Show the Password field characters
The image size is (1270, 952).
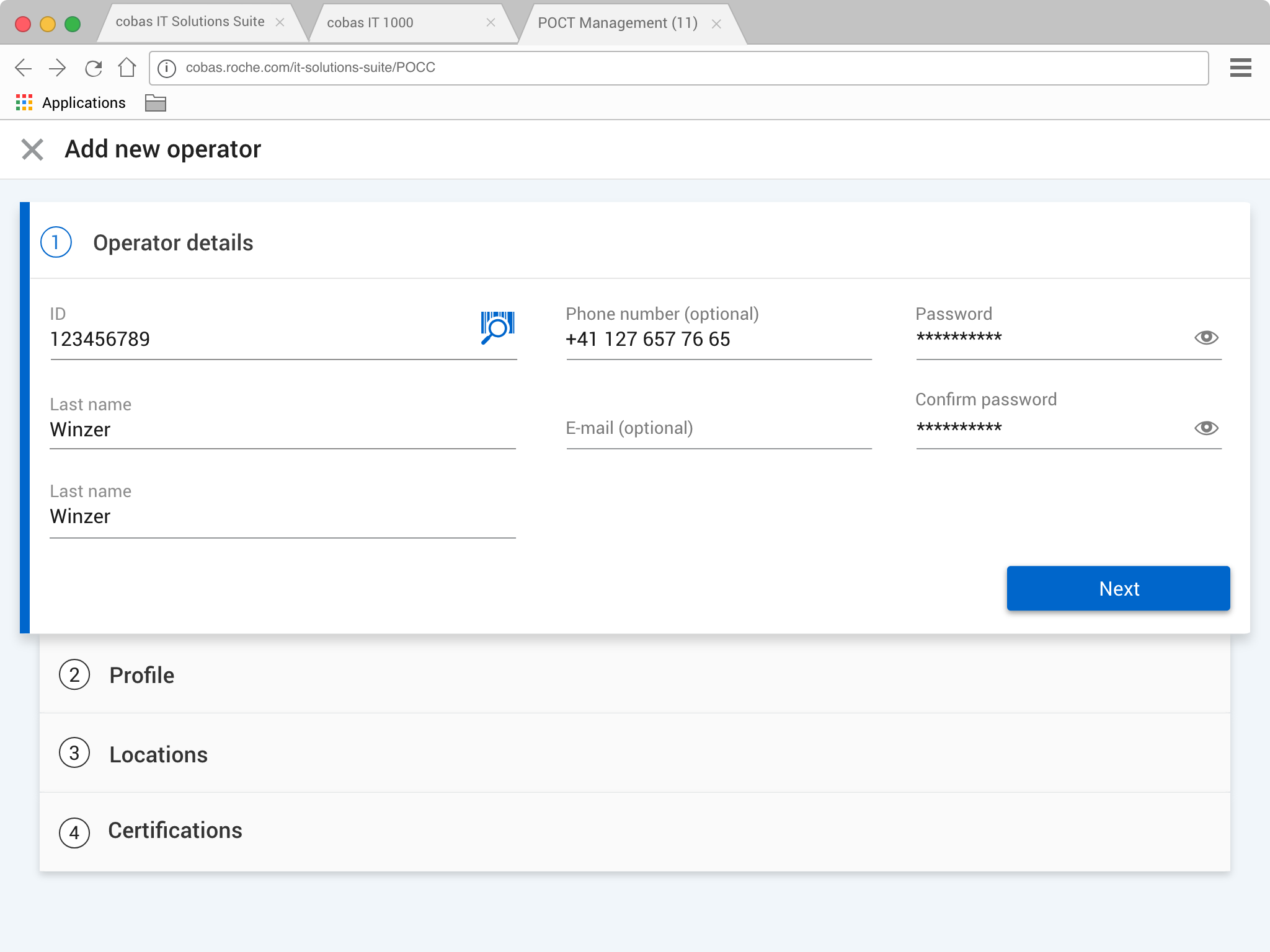[x=1206, y=338]
